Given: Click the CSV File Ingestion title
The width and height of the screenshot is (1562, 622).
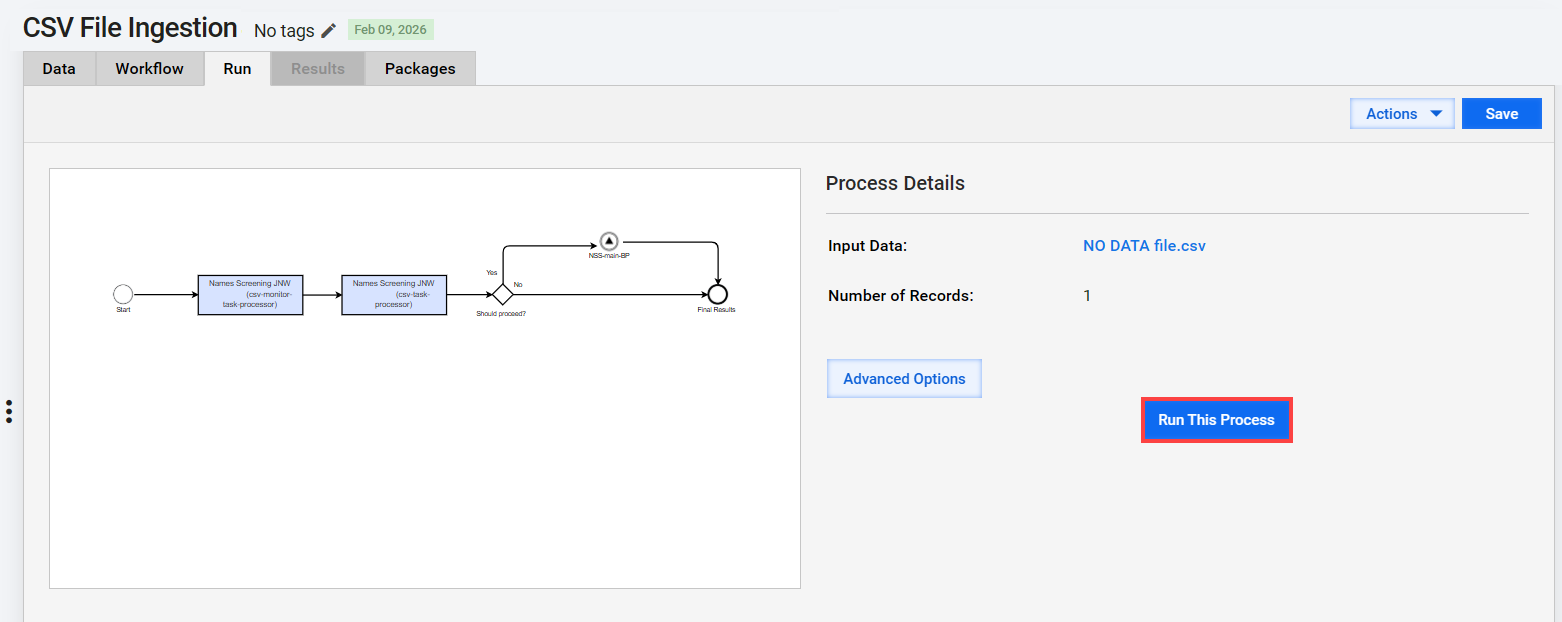Looking at the screenshot, I should tap(130, 28).
